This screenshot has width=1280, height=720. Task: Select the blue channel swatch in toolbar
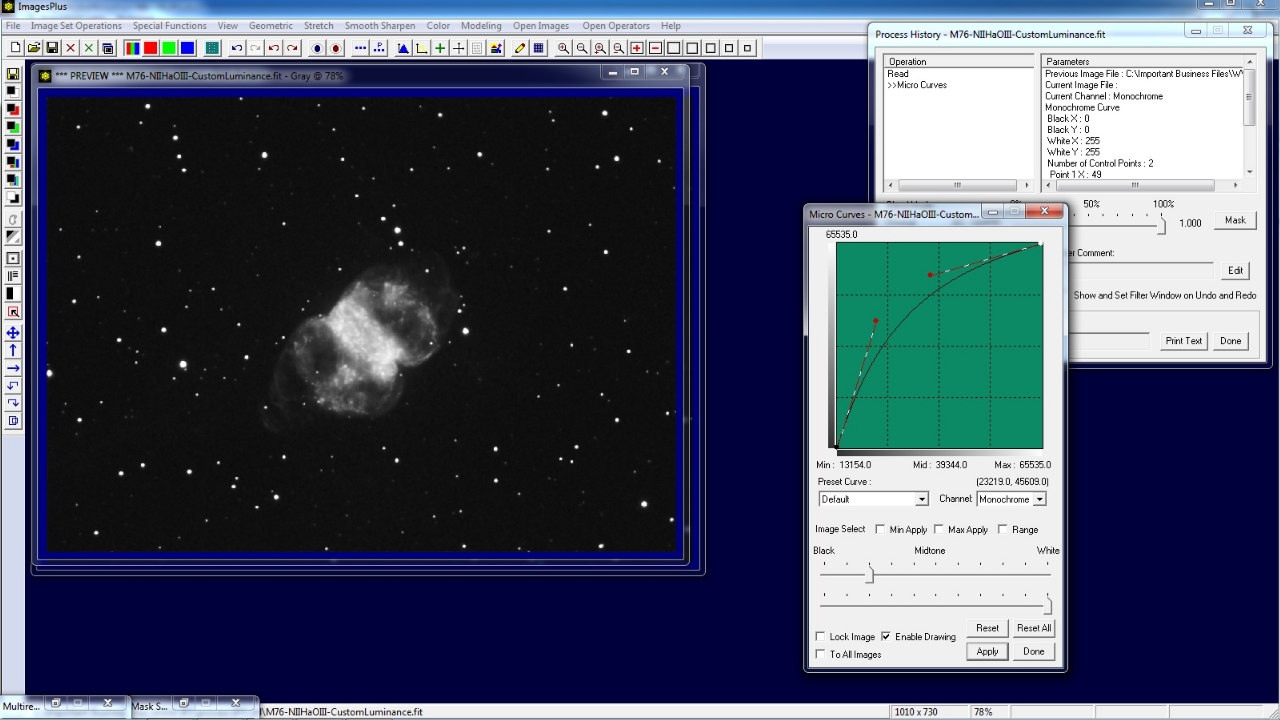pyautogui.click(x=187, y=48)
